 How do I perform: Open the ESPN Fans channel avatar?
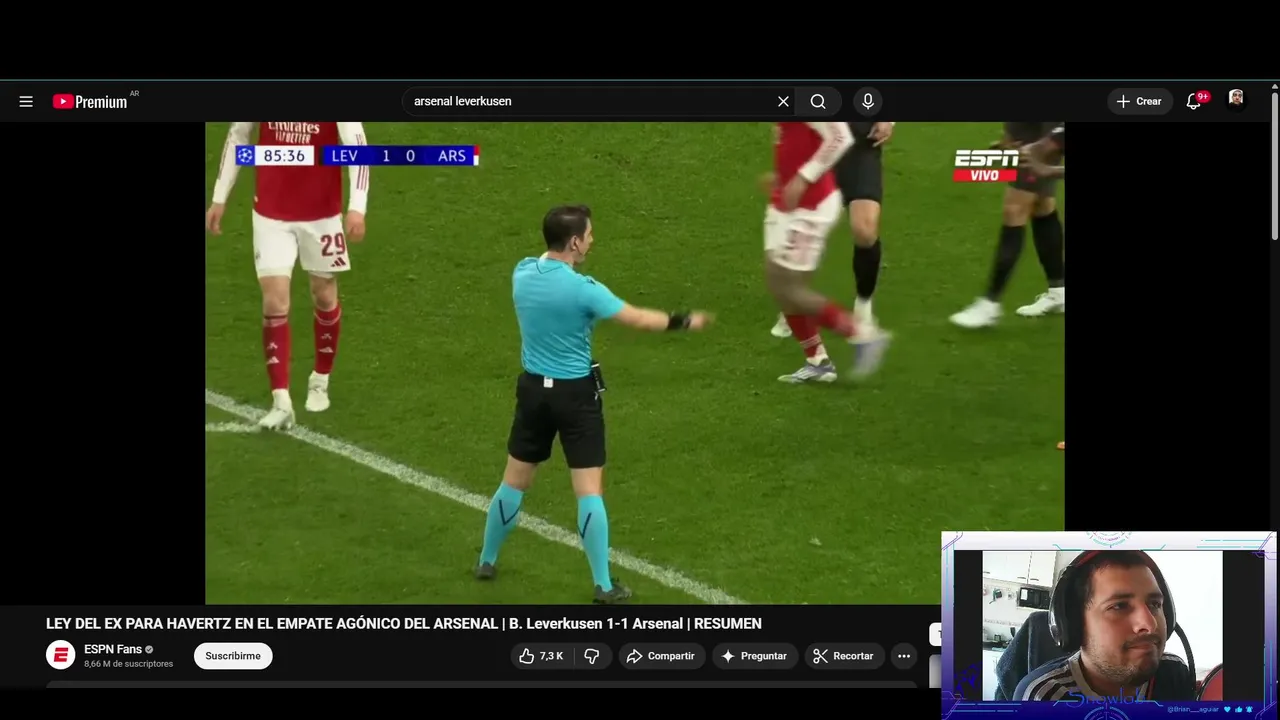point(61,655)
